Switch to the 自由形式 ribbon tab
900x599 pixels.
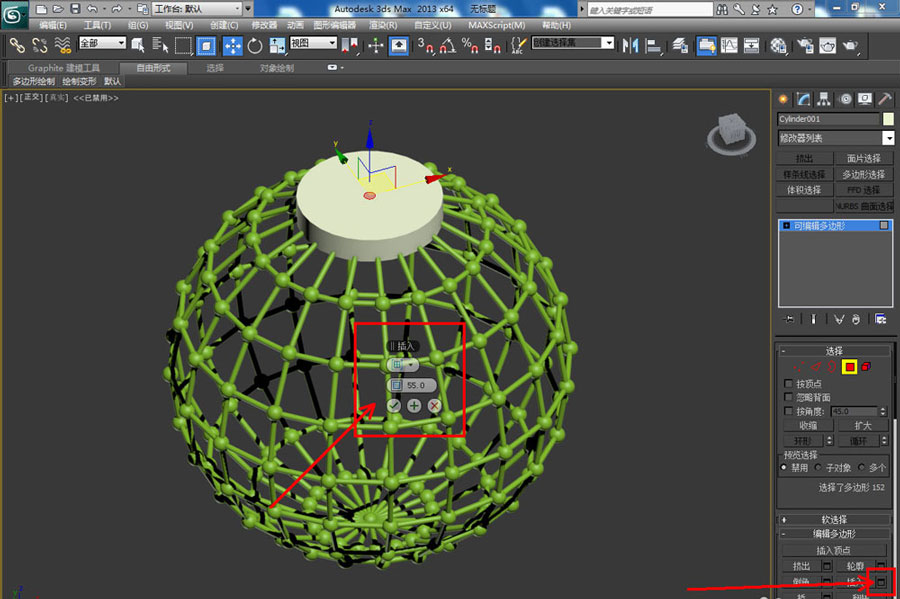coord(153,68)
